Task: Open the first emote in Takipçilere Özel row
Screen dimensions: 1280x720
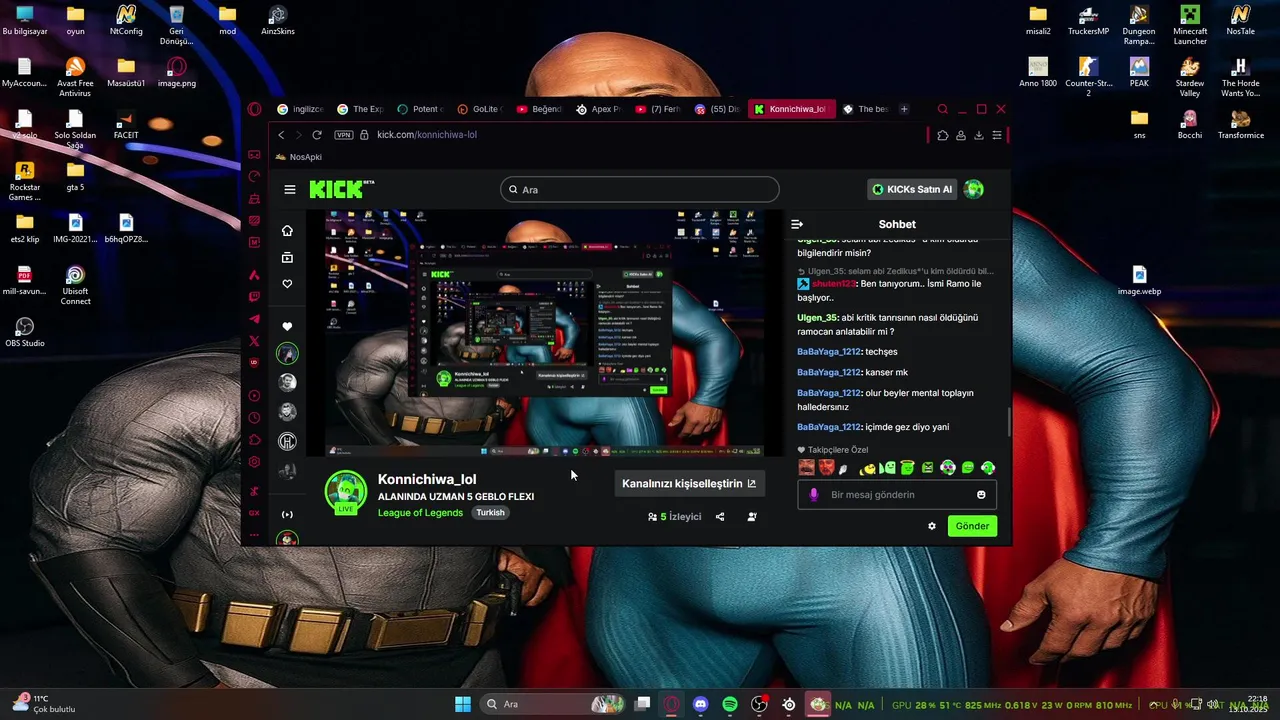Action: pyautogui.click(x=806, y=468)
